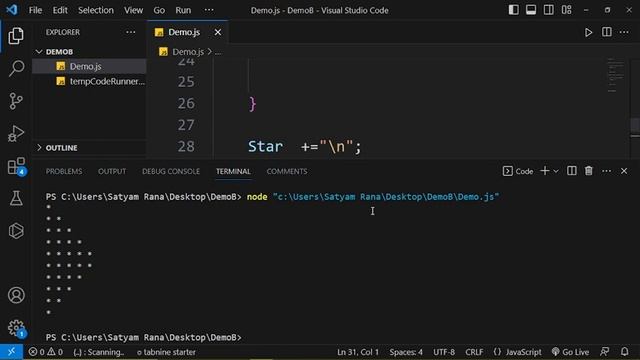Image resolution: width=640 pixels, height=360 pixels.
Task: Click the feedback icon in the status bar
Action: pos(604,352)
